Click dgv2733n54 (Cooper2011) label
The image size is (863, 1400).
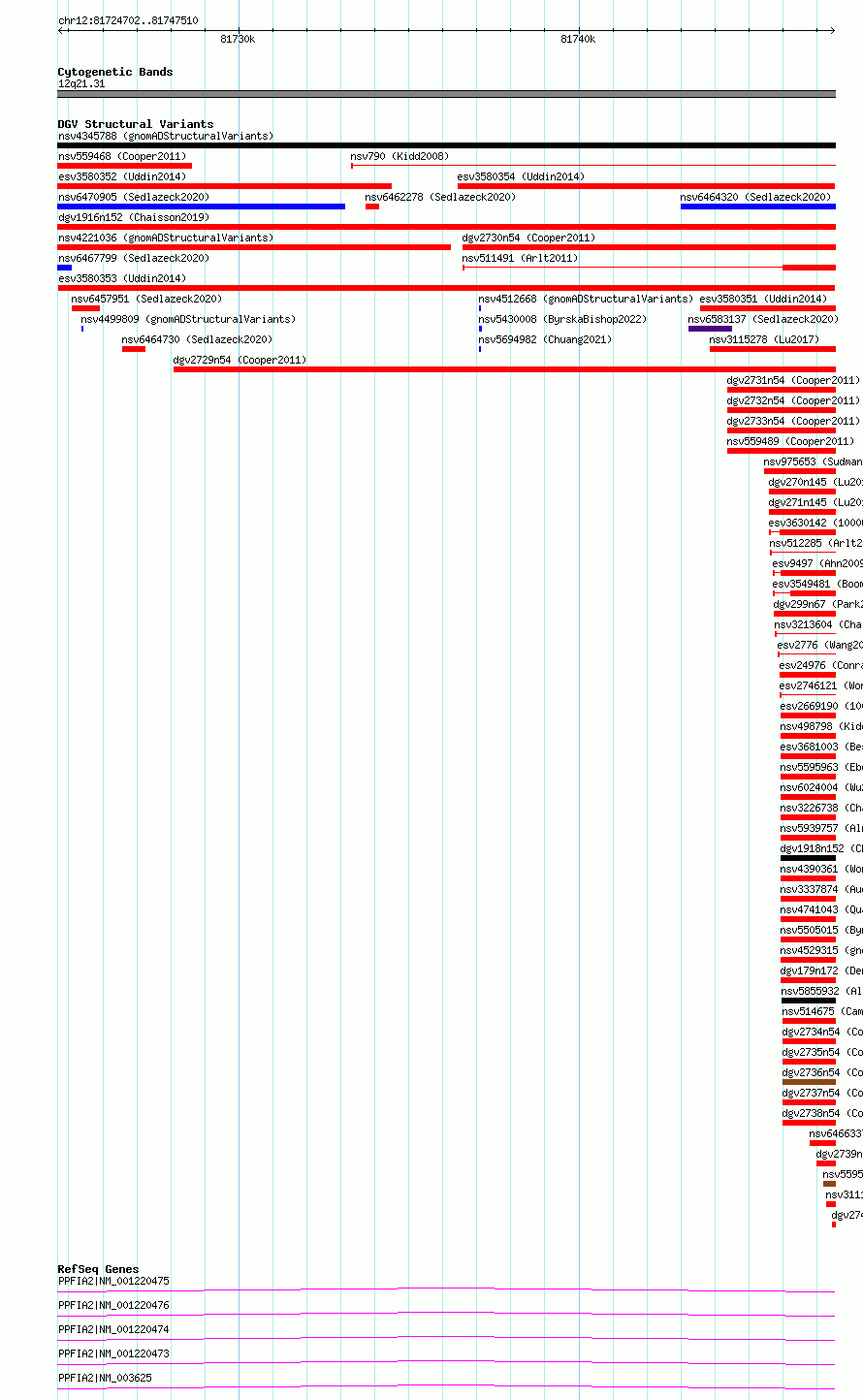coord(793,421)
